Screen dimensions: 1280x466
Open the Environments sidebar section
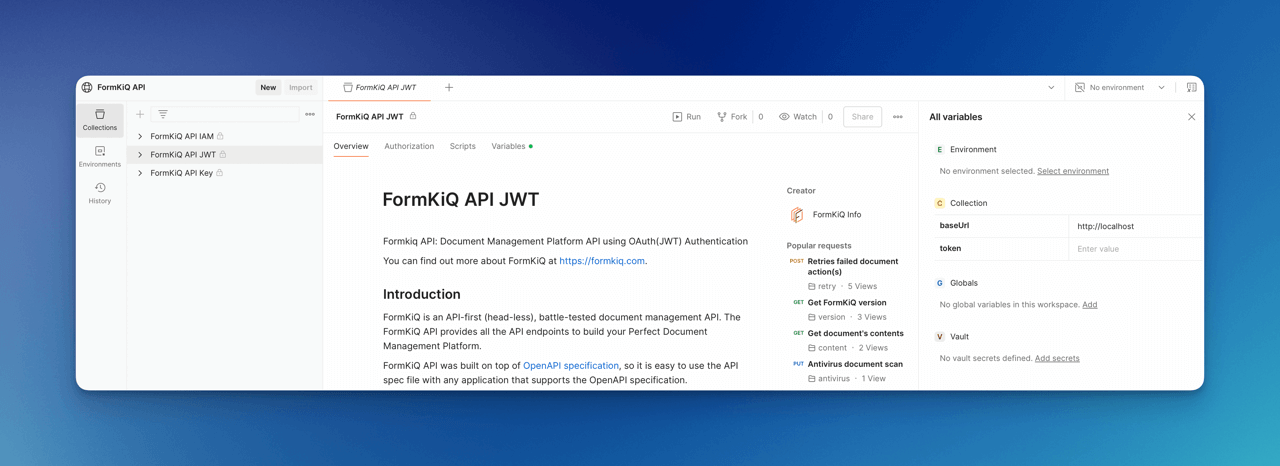[x=100, y=157]
